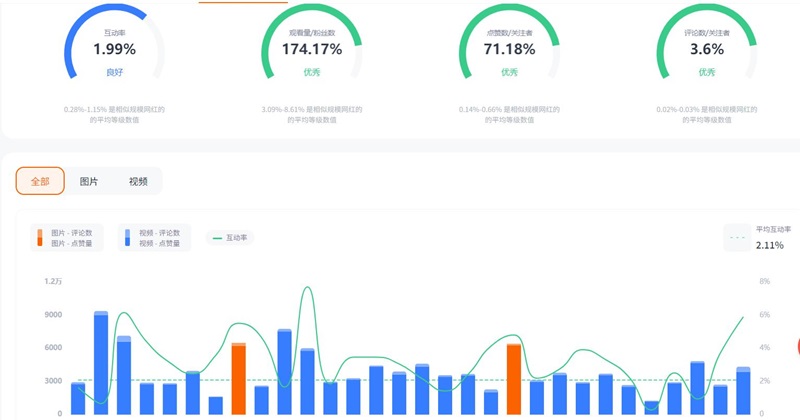The image size is (800, 420).
Task: Toggle the 图片 评论数/点赞量 legend series
Action: click(70, 238)
